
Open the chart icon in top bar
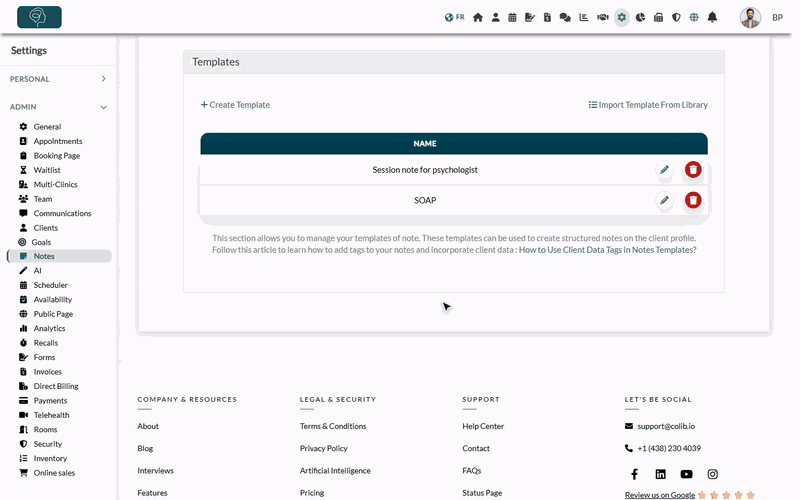[584, 17]
